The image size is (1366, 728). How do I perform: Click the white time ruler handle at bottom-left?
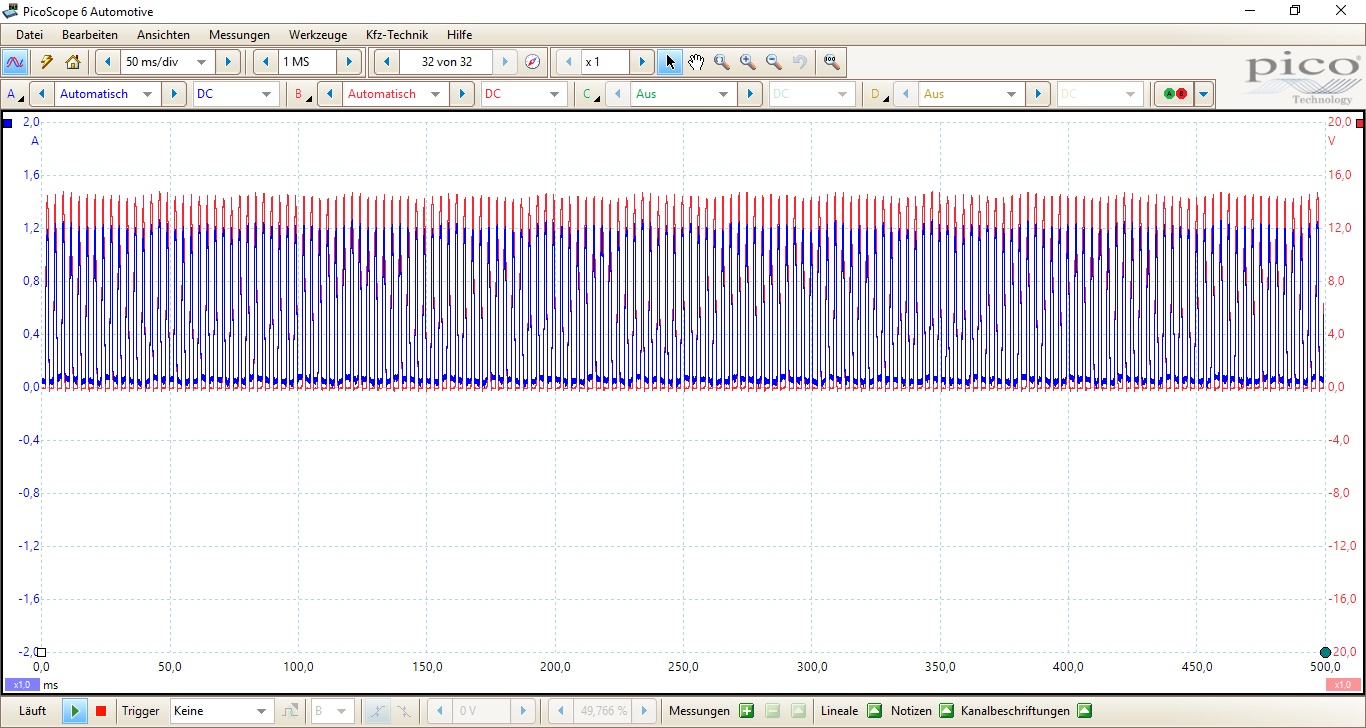click(x=42, y=652)
